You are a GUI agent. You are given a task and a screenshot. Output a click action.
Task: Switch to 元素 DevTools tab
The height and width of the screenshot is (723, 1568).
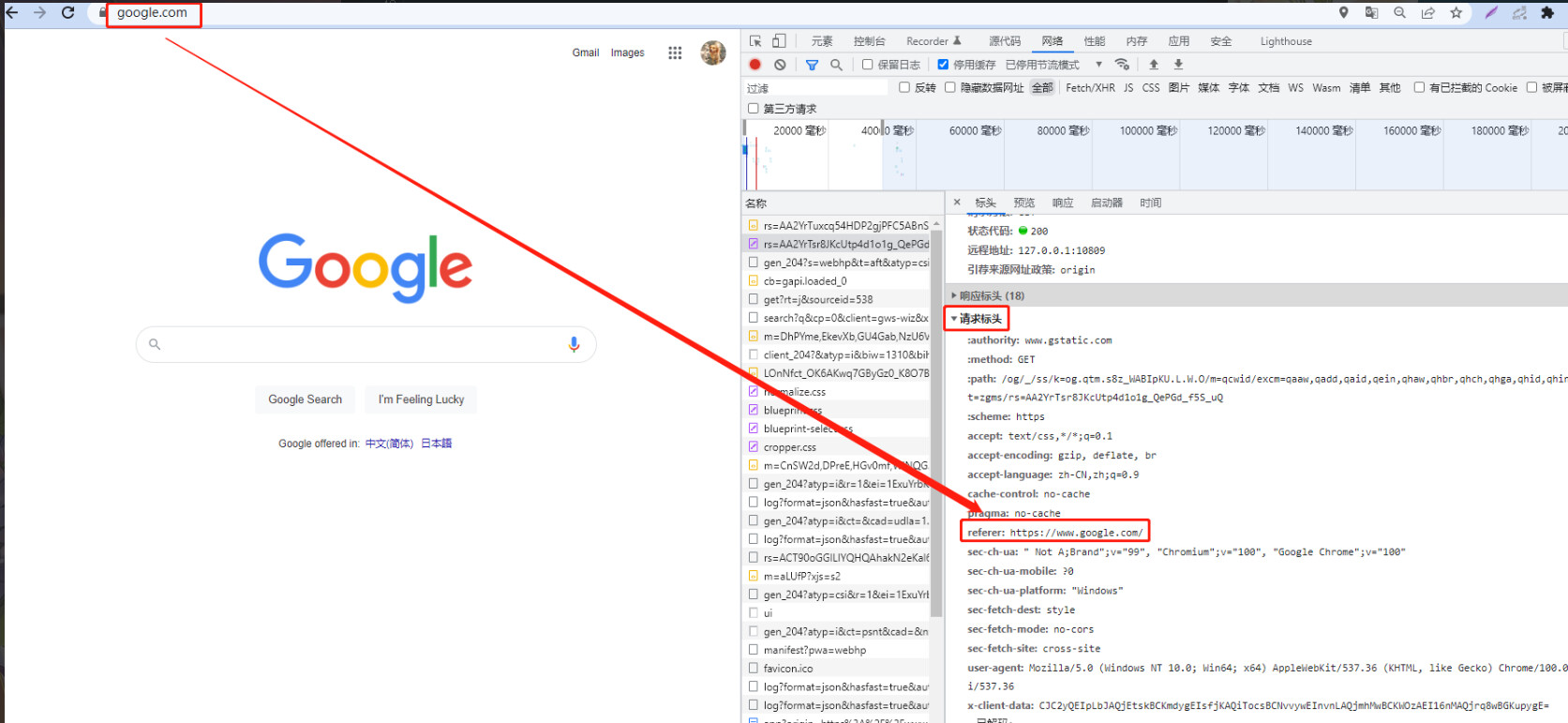tap(822, 41)
